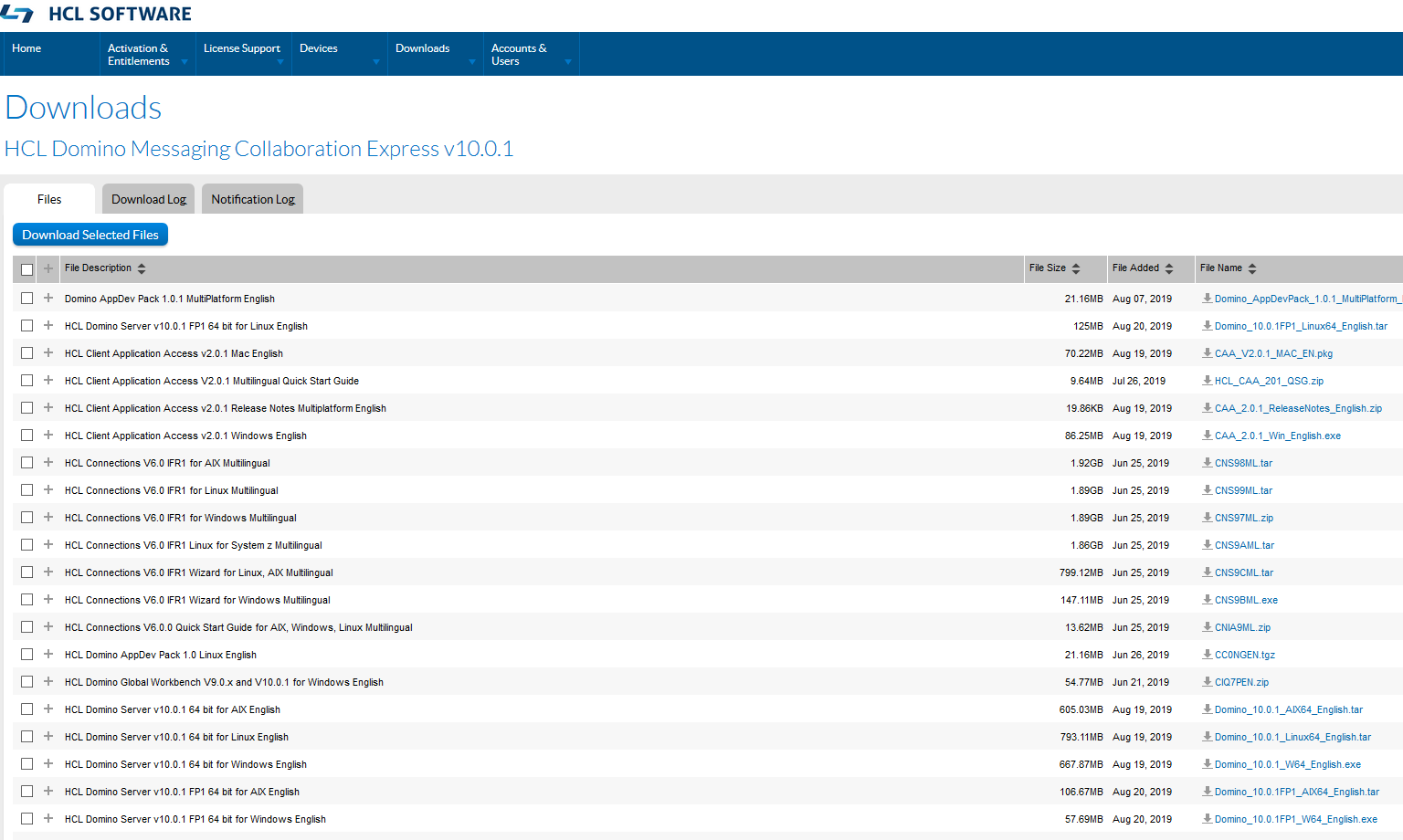
Task: Expand all rows with header plus icon
Action: 48,268
